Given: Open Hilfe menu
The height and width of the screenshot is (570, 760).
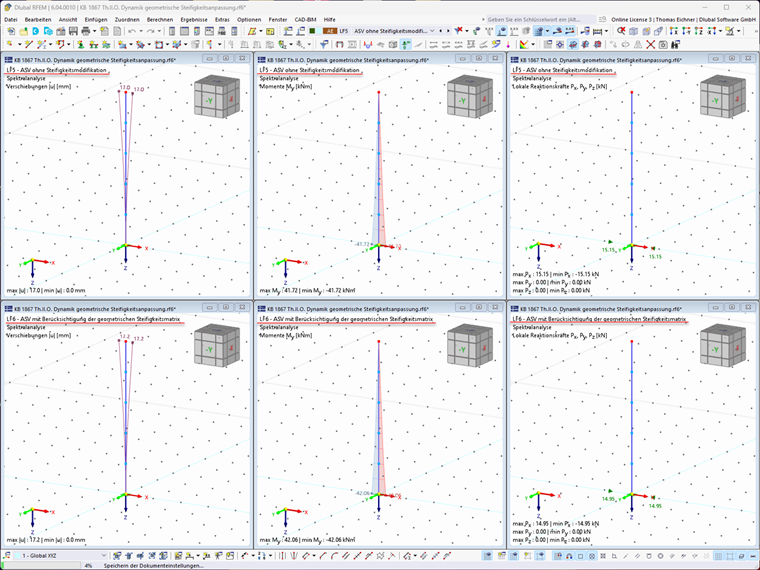Looking at the screenshot, I should (x=330, y=19).
